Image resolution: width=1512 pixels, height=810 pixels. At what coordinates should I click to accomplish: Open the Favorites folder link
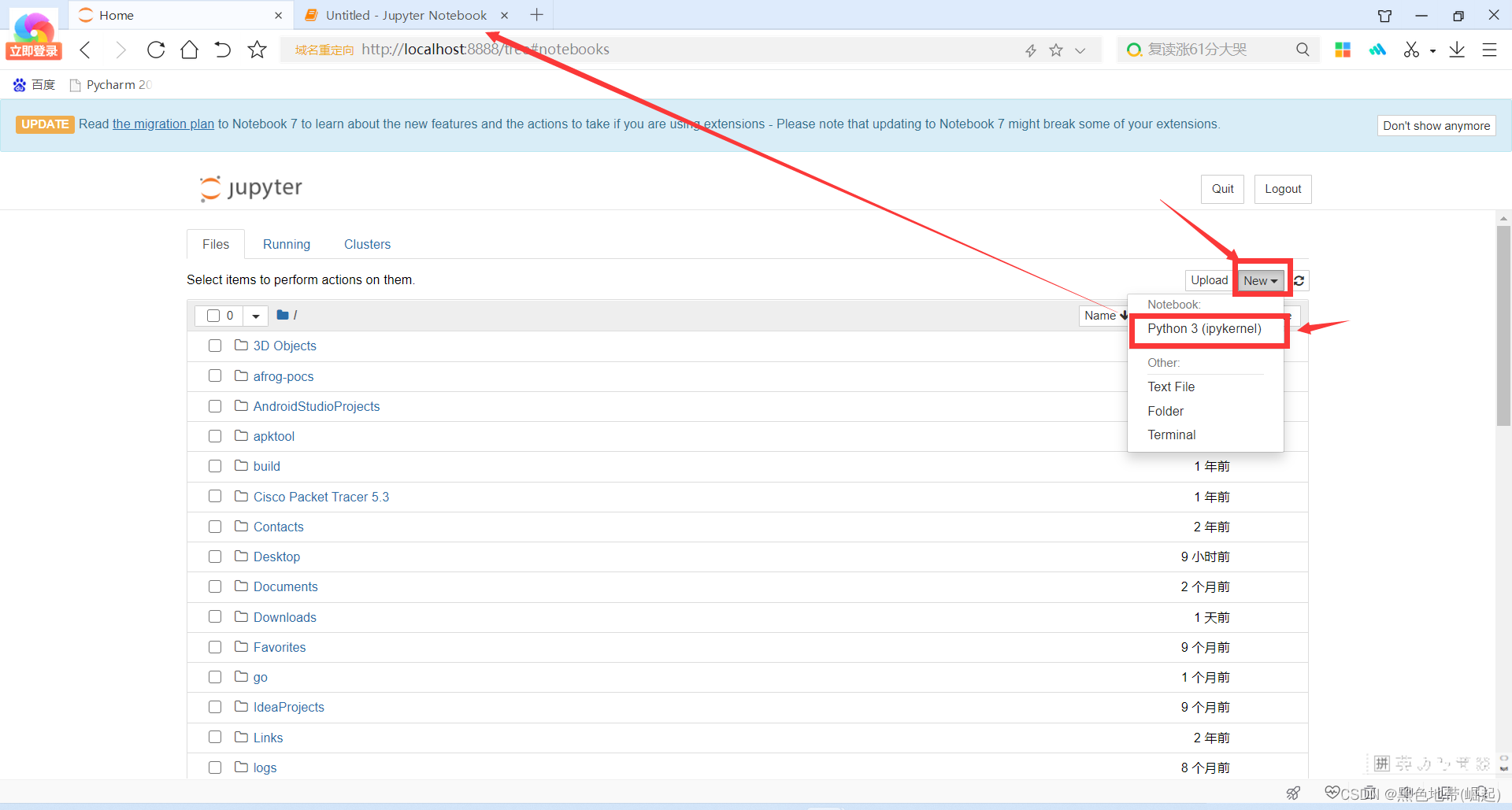pos(280,648)
